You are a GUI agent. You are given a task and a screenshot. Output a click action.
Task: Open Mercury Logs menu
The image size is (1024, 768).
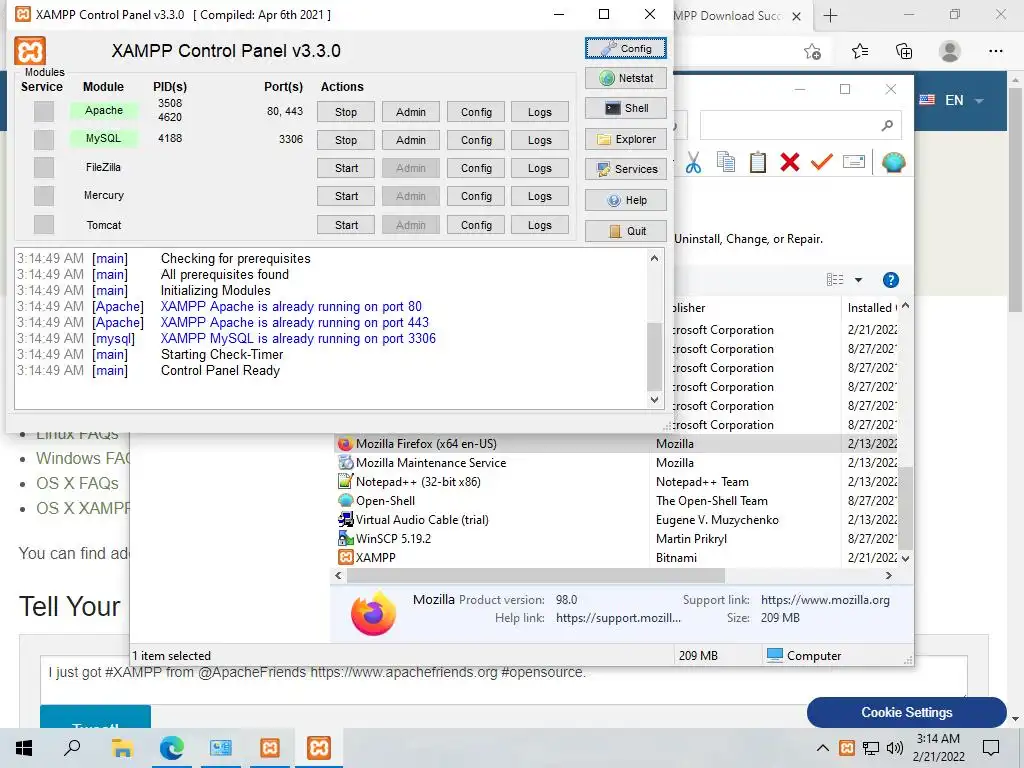point(539,197)
